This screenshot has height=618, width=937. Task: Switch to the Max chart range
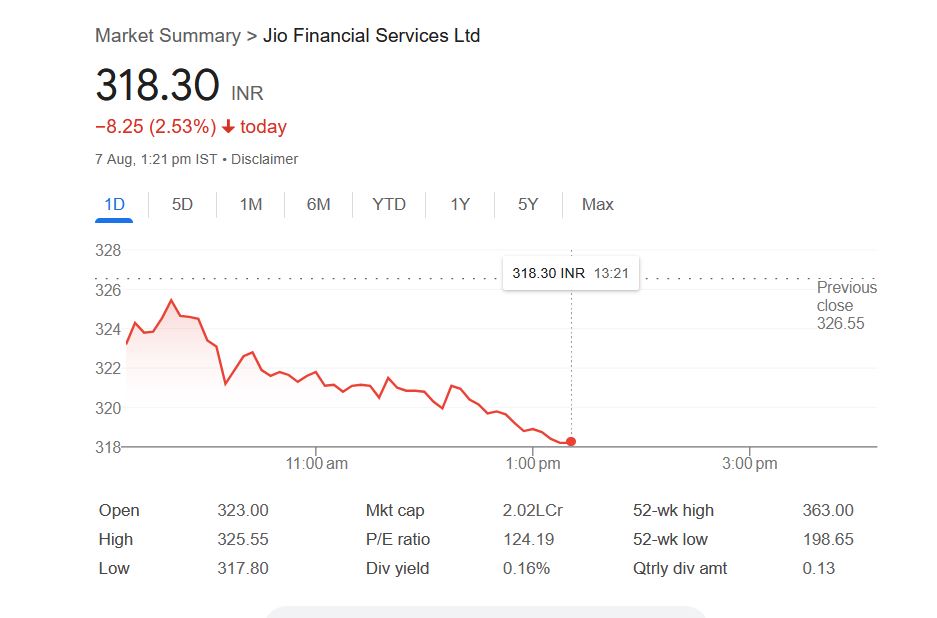coord(597,205)
